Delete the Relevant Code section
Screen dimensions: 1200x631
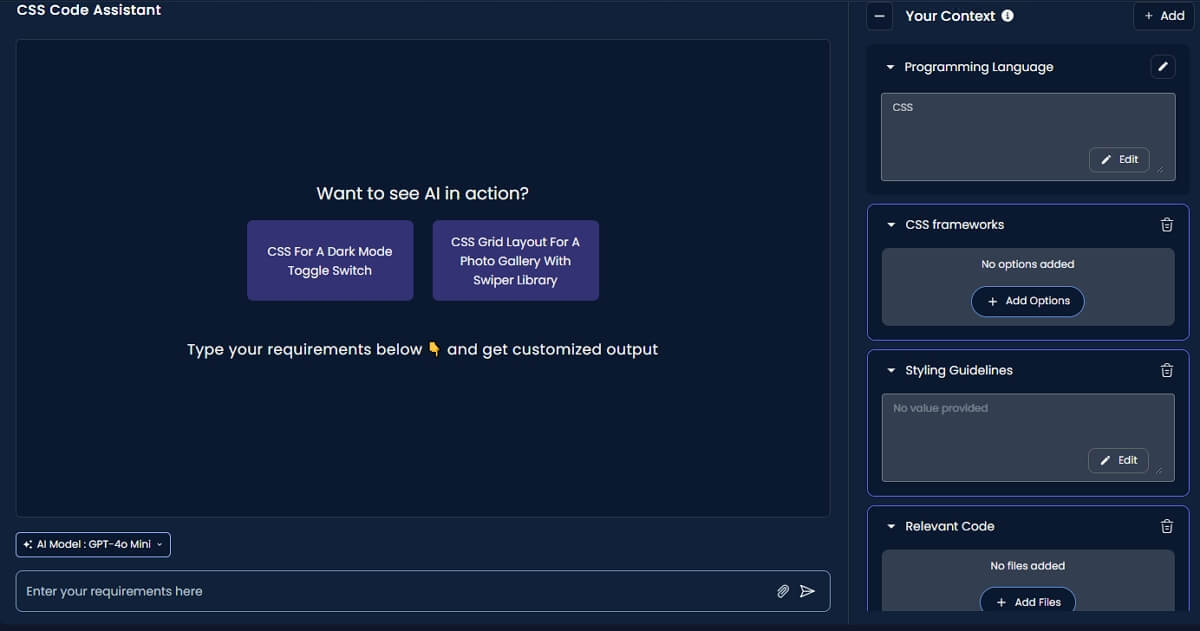point(1166,526)
